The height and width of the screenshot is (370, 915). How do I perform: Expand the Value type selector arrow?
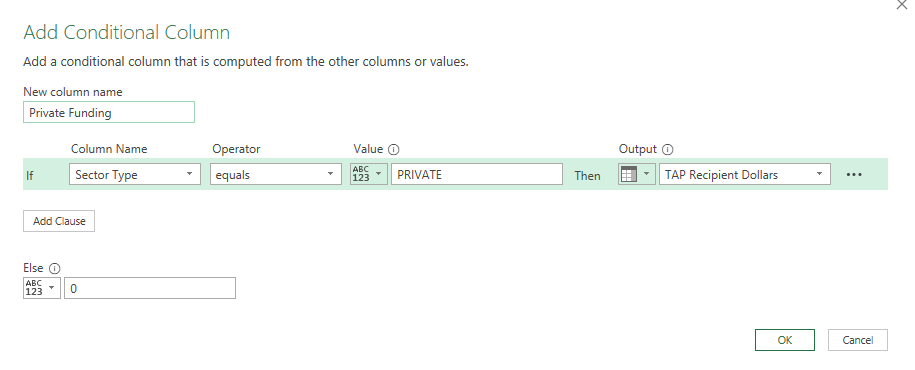click(379, 174)
